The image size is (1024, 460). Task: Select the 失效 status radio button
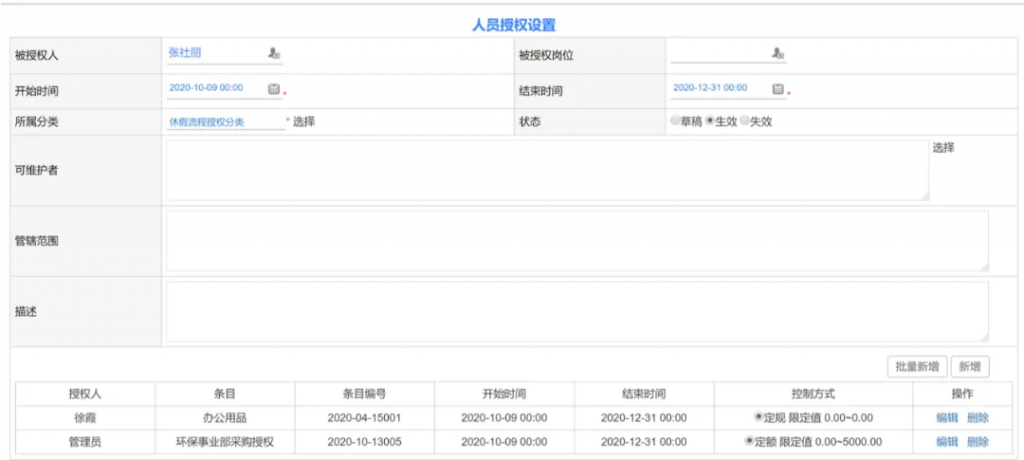tap(744, 122)
